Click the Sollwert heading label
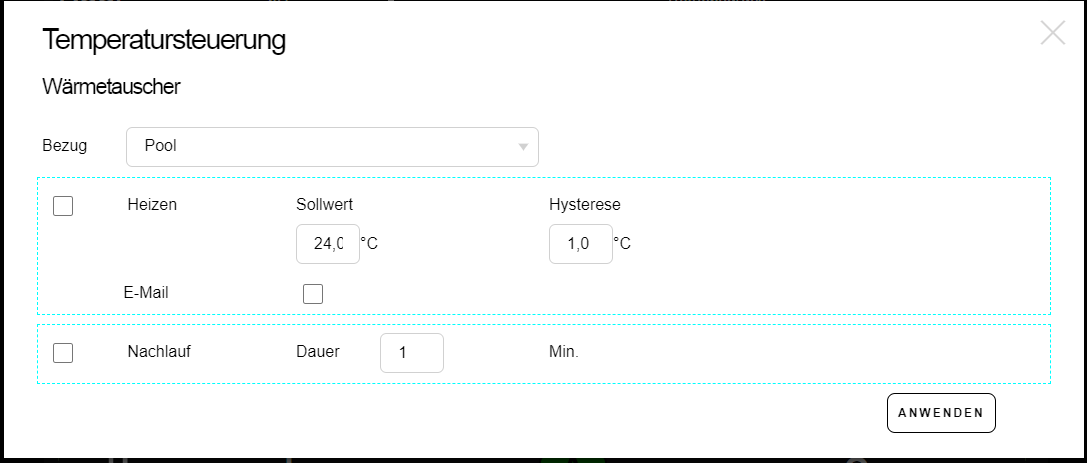 pyautogui.click(x=326, y=205)
